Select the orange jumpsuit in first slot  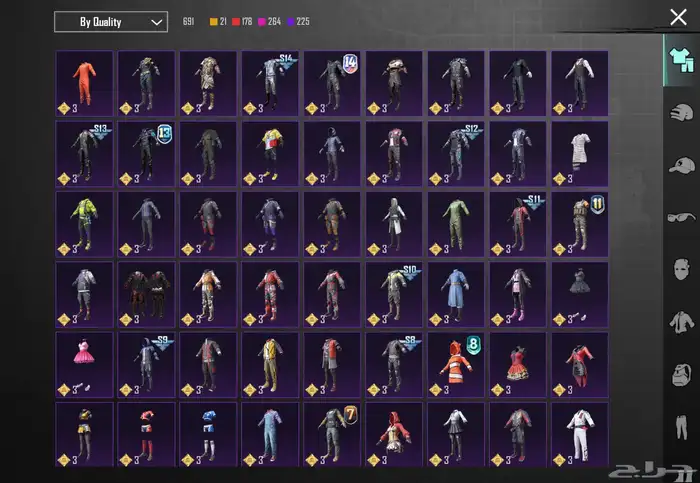pos(85,83)
